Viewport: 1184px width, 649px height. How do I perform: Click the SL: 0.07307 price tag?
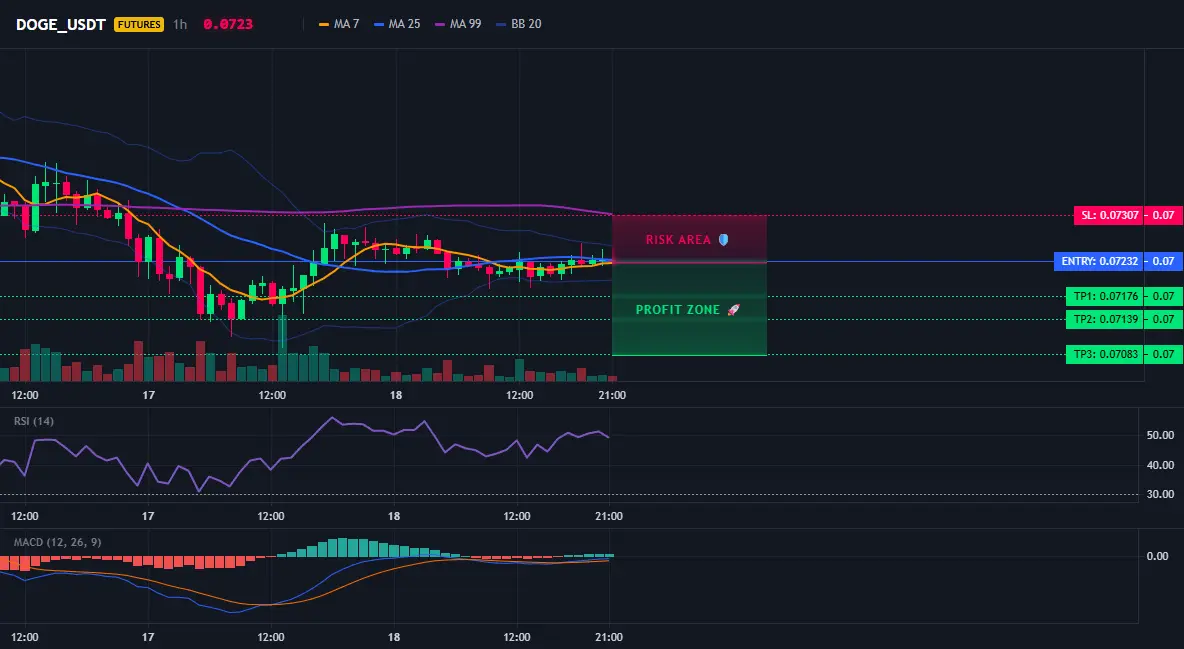pos(1108,215)
